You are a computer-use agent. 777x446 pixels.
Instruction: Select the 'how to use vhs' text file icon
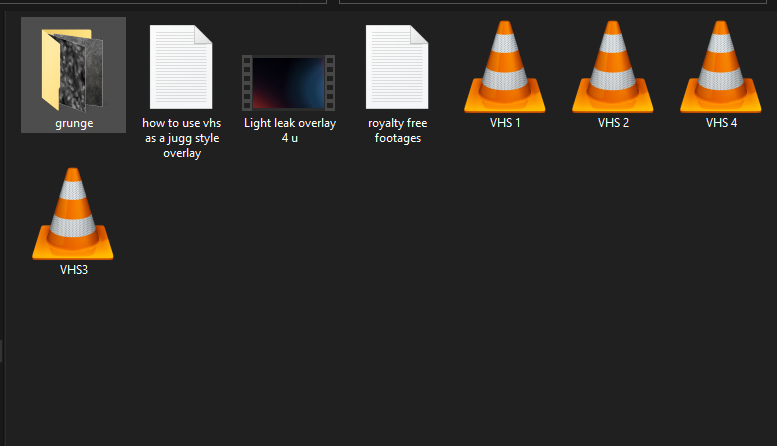pyautogui.click(x=181, y=67)
